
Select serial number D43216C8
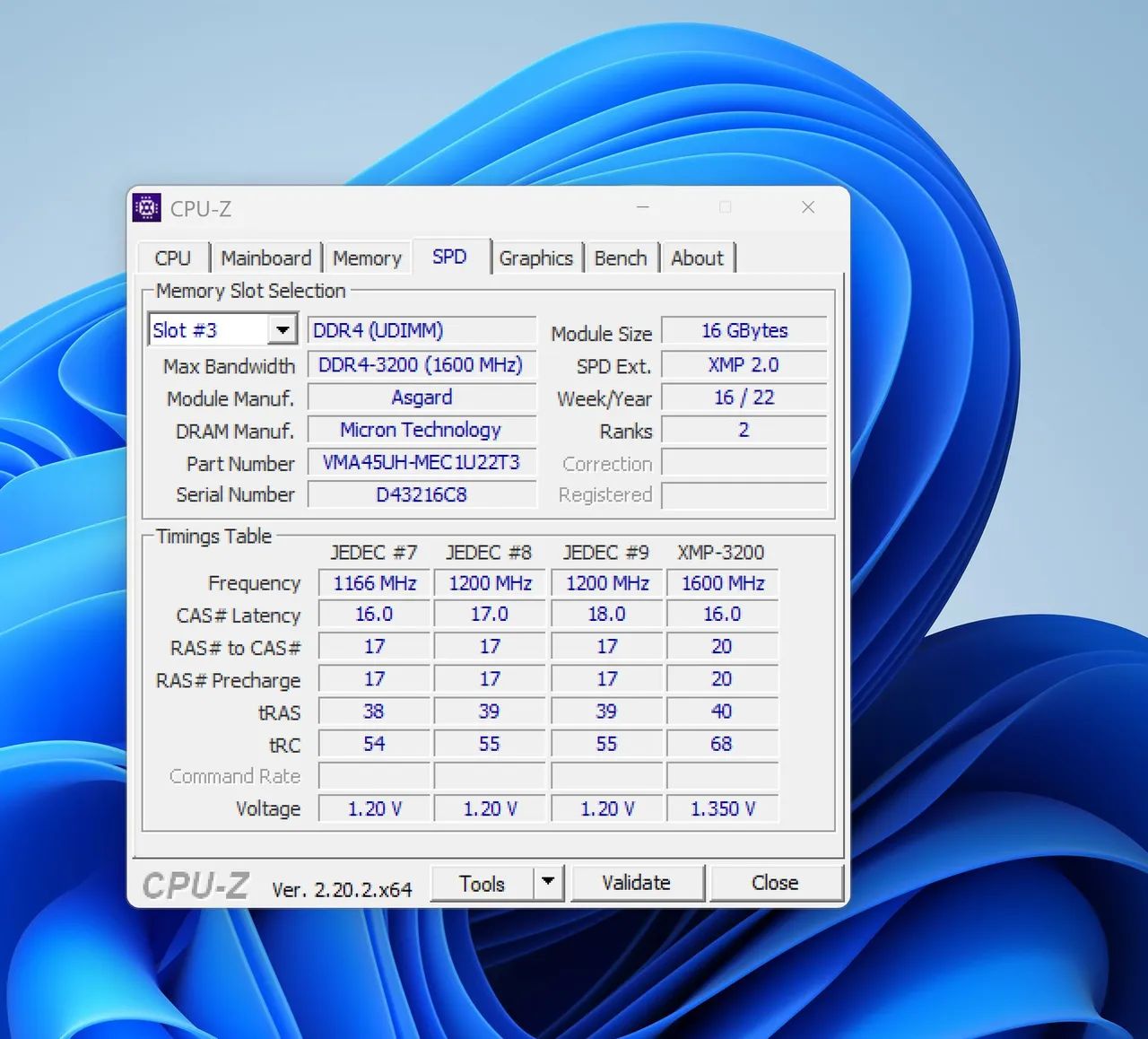coord(422,494)
